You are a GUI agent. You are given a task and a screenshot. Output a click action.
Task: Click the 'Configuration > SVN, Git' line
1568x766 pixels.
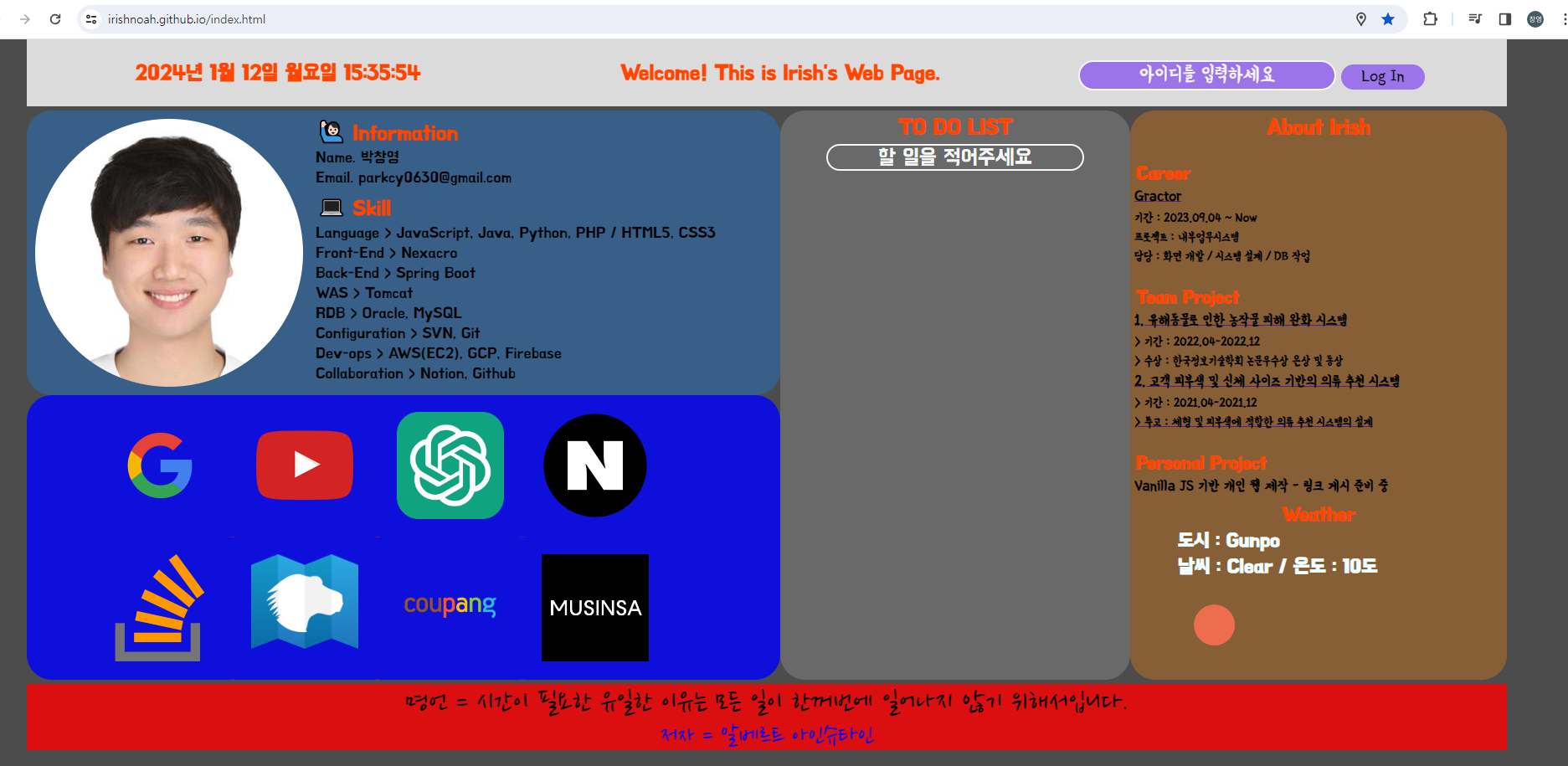pyautogui.click(x=398, y=333)
